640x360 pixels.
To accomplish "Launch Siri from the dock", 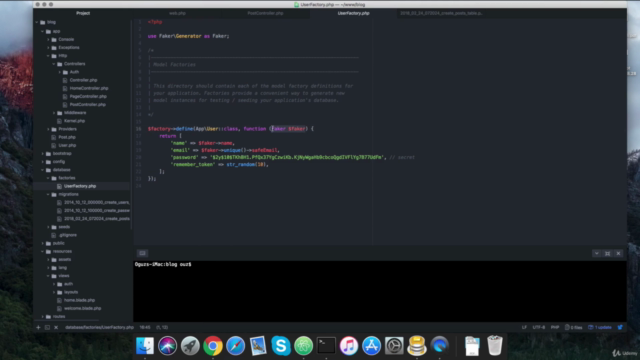I will pyautogui.click(x=167, y=346).
